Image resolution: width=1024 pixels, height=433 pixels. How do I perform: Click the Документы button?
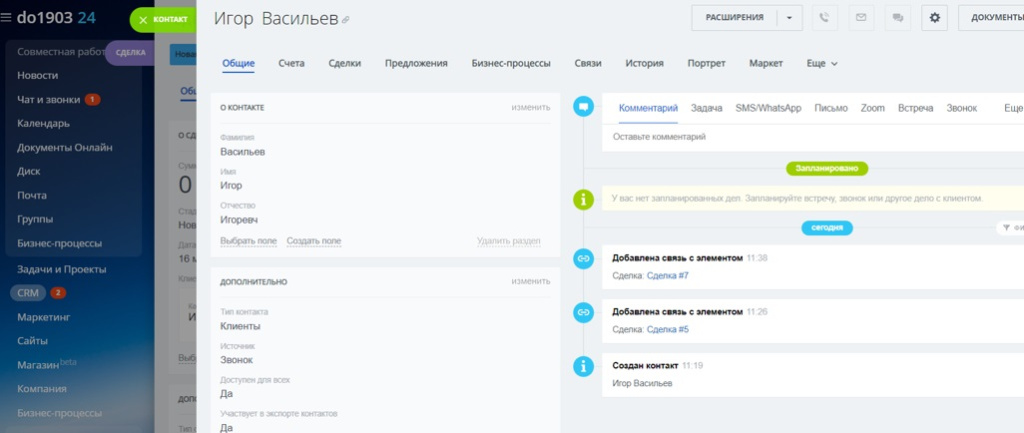(991, 18)
